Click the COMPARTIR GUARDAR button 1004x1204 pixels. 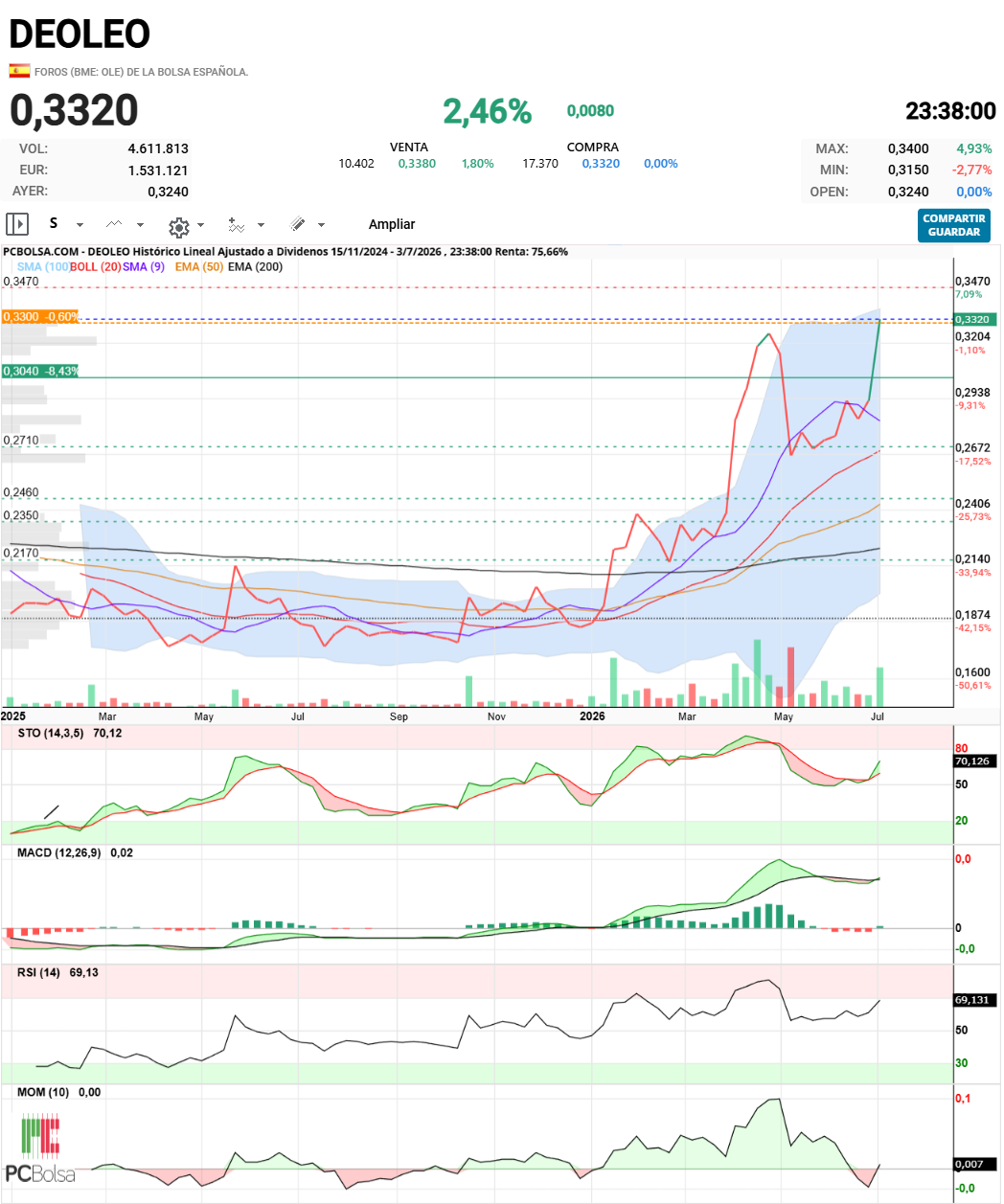point(953,225)
